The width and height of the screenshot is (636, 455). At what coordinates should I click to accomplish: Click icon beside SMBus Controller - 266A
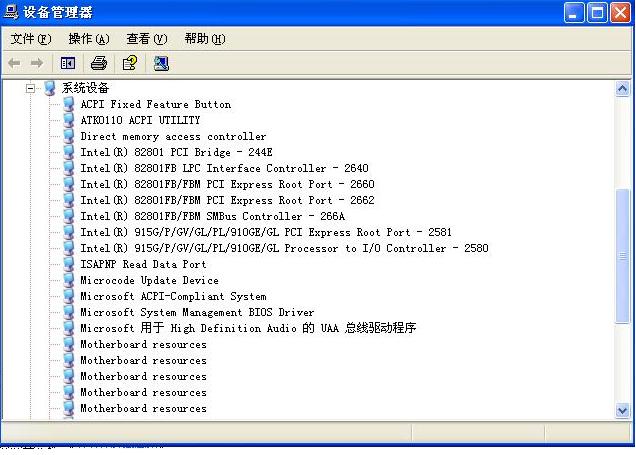69,216
